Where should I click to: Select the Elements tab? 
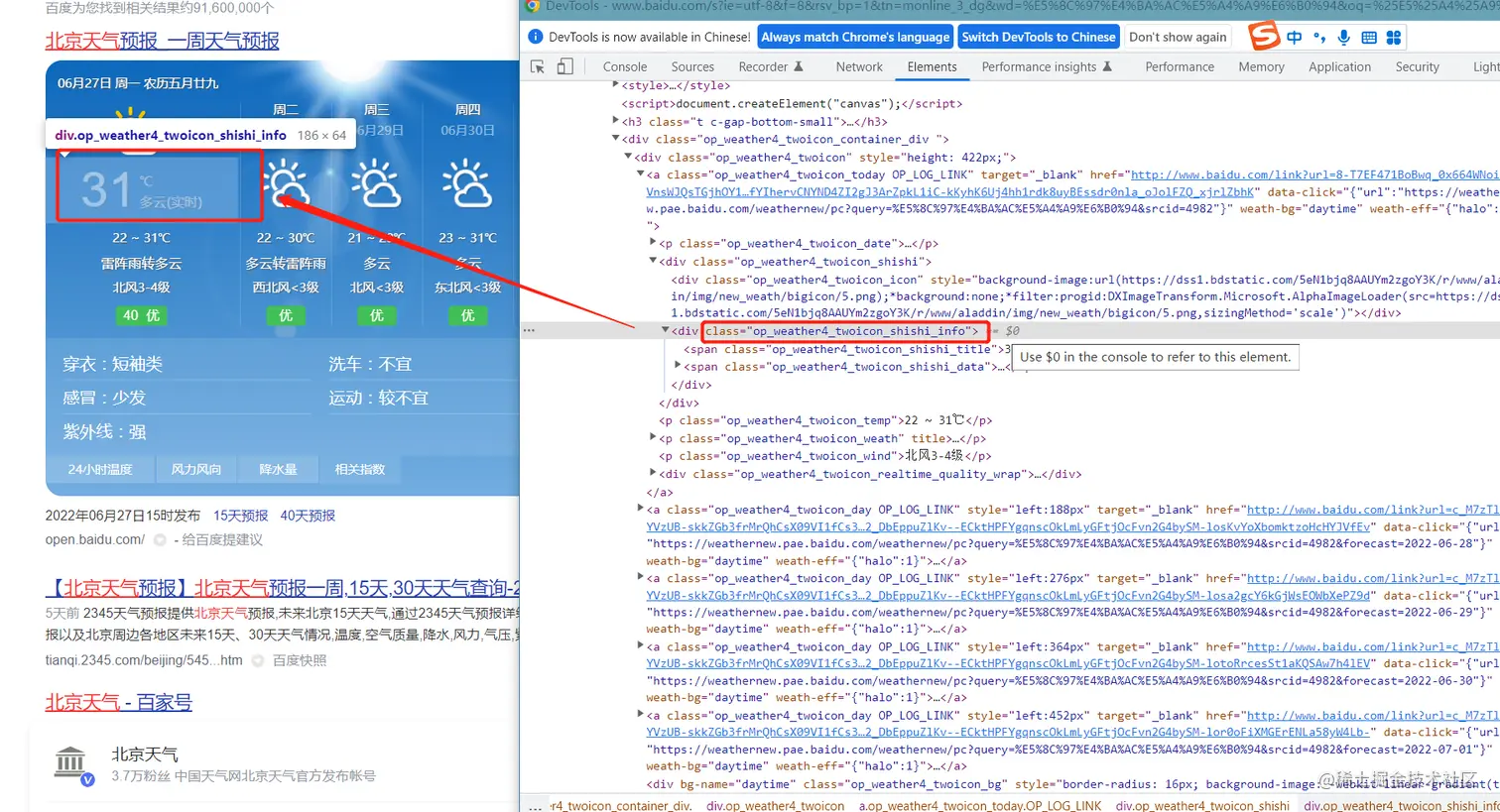[932, 66]
